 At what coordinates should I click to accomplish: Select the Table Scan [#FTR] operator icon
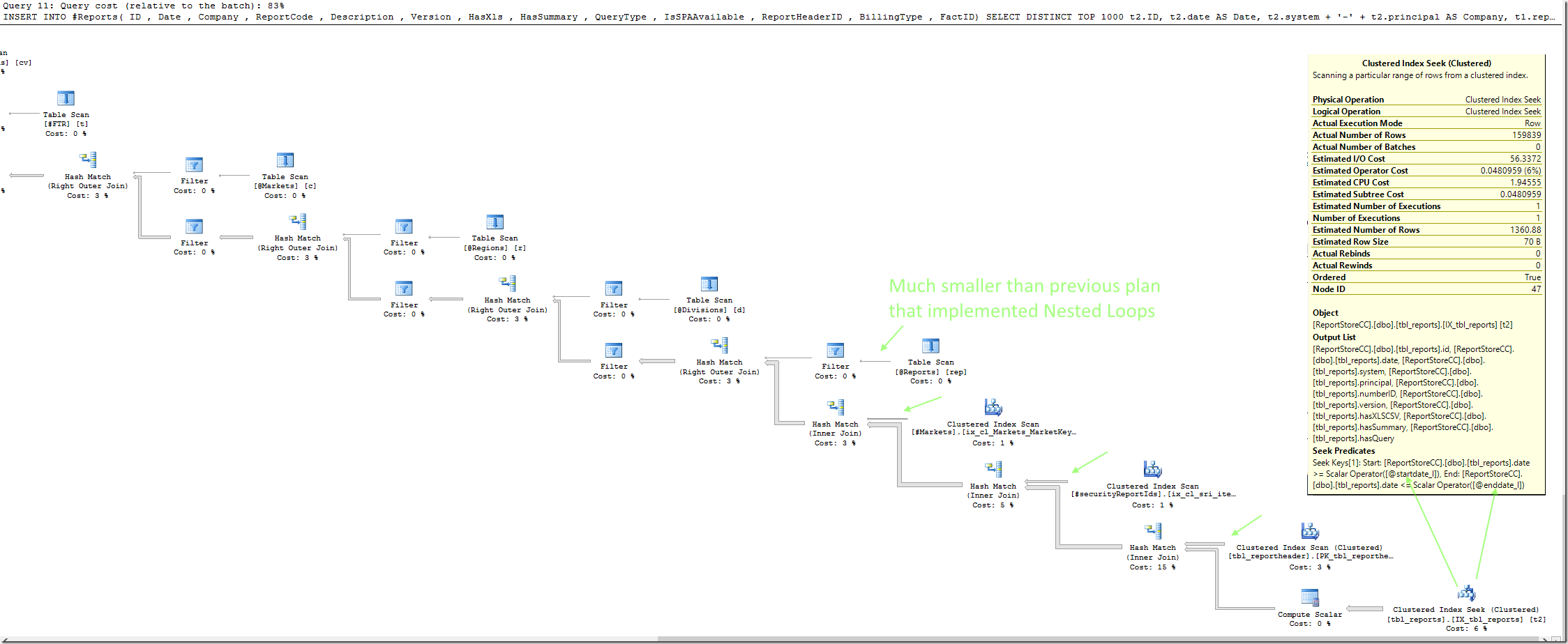click(x=66, y=98)
